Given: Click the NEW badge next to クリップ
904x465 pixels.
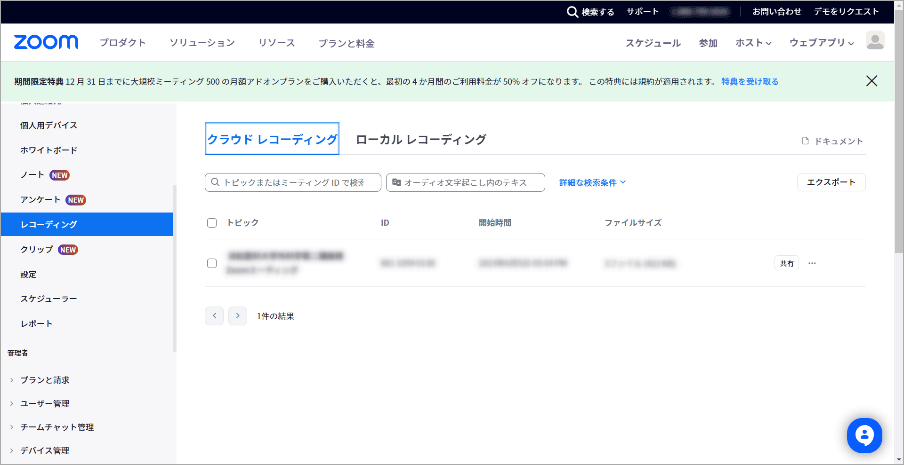Looking at the screenshot, I should [68, 249].
